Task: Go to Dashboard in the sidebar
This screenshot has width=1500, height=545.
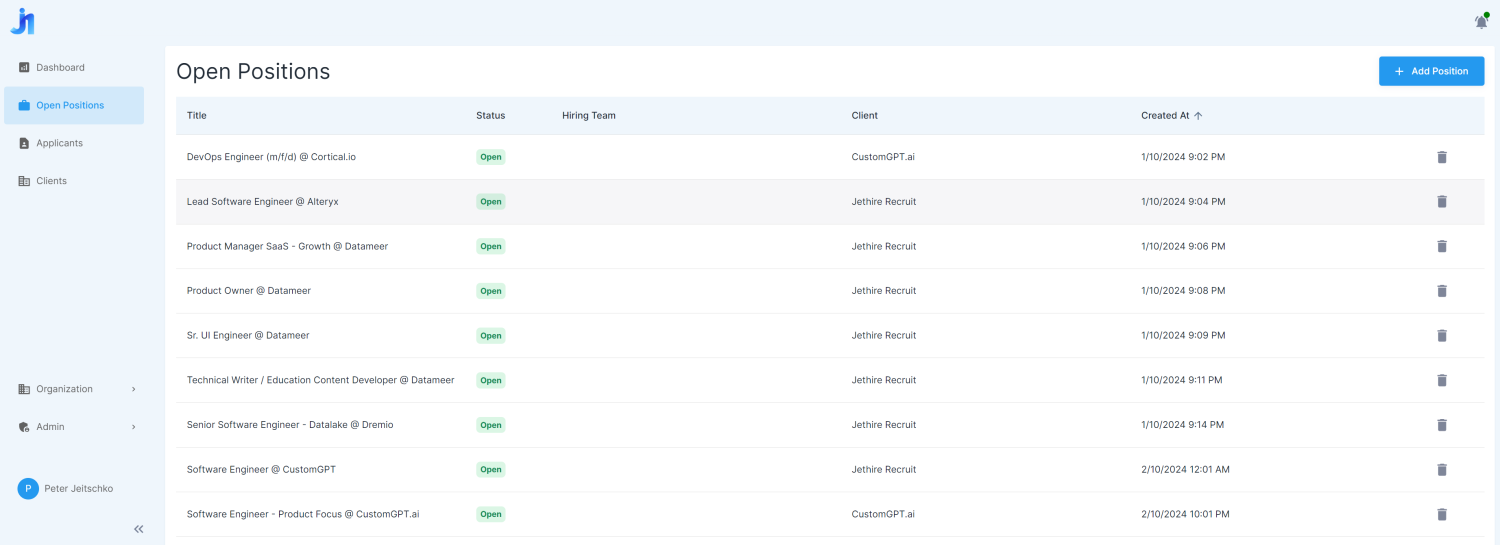Action: click(74, 68)
